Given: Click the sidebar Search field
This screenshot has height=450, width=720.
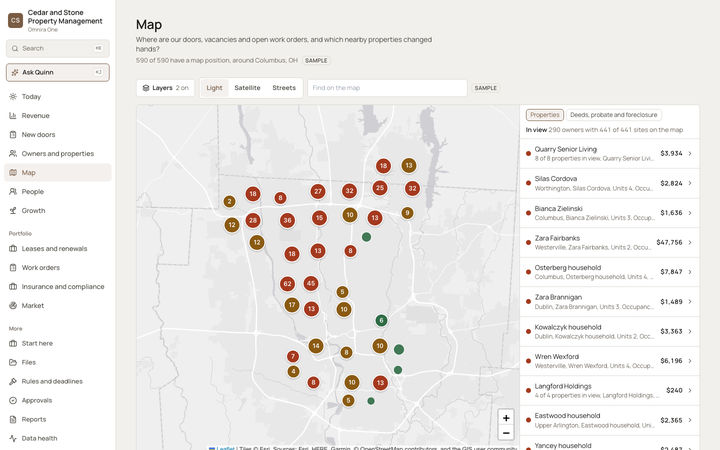Looking at the screenshot, I should pos(58,48).
